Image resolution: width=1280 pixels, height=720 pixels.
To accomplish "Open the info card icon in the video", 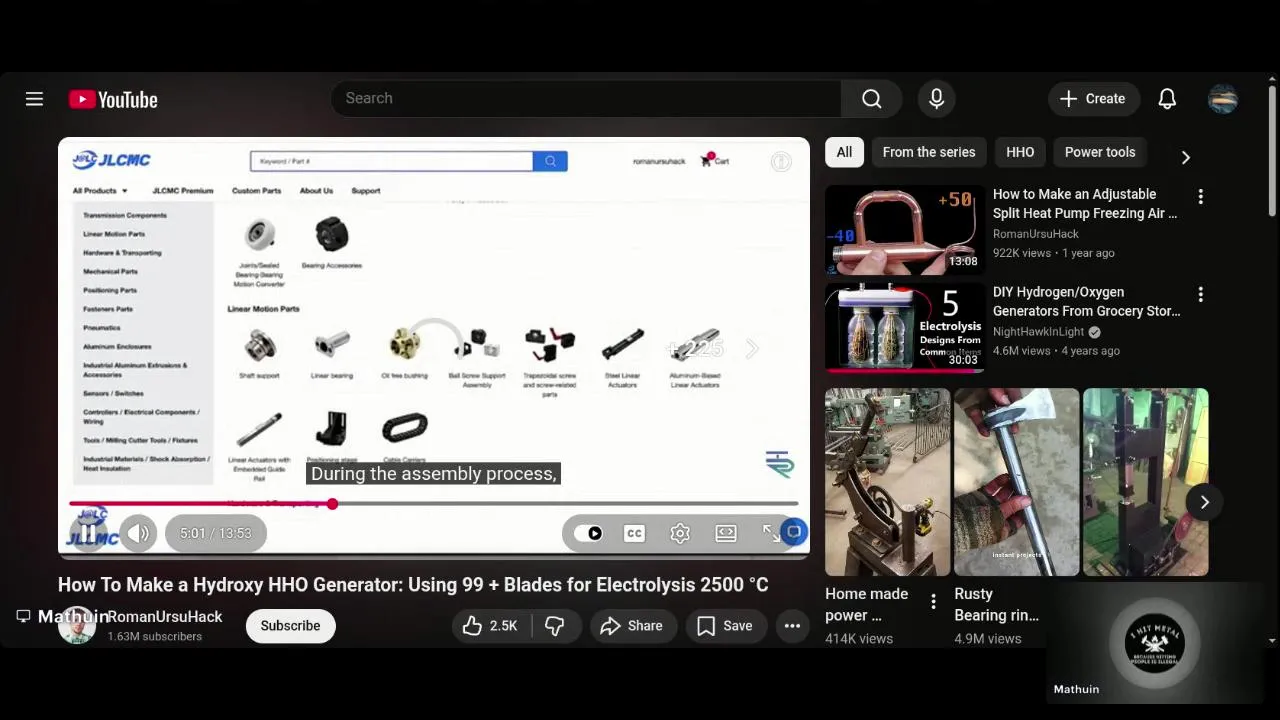I will click(x=781, y=162).
